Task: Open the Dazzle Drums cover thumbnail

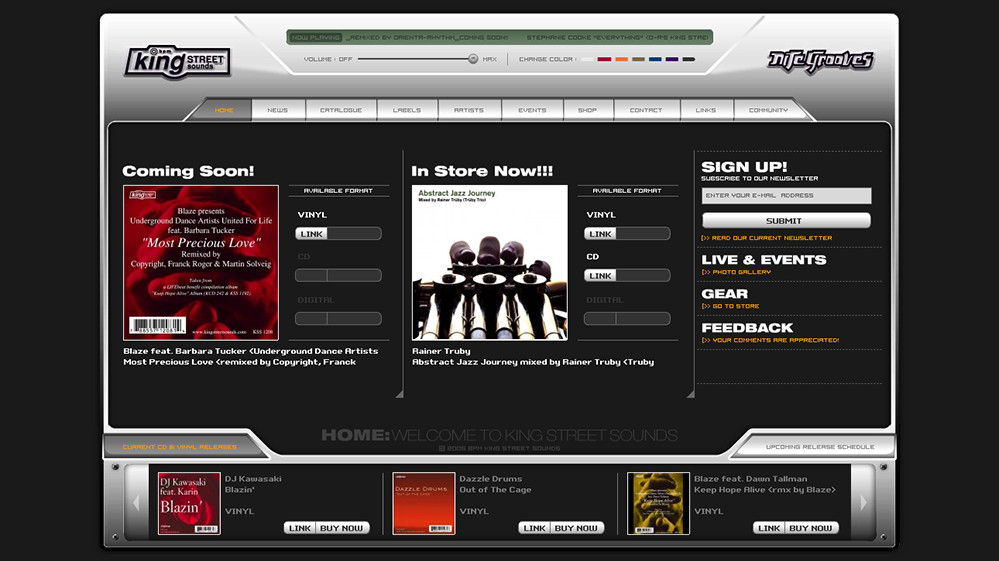Action: click(424, 503)
